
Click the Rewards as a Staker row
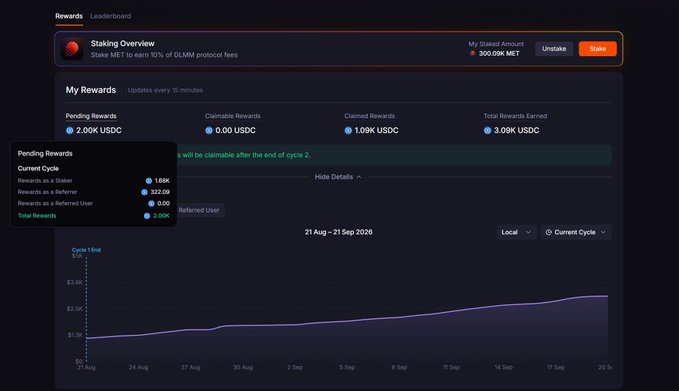click(x=94, y=181)
